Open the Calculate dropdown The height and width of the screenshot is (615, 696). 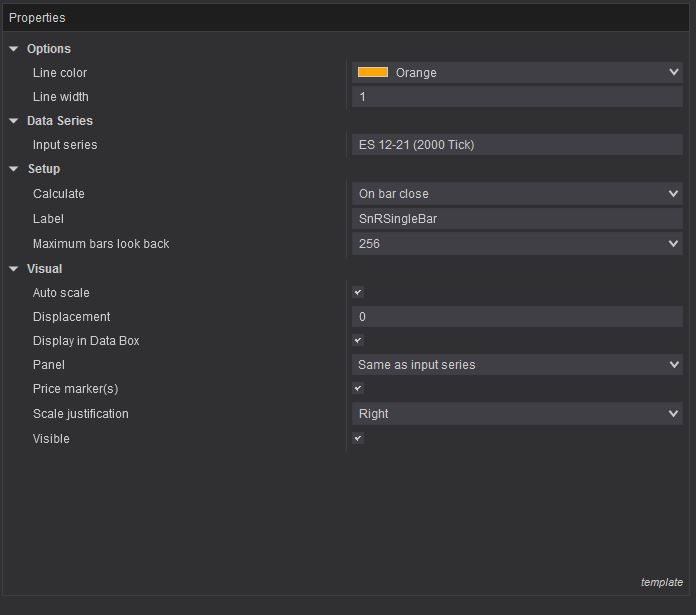click(673, 194)
